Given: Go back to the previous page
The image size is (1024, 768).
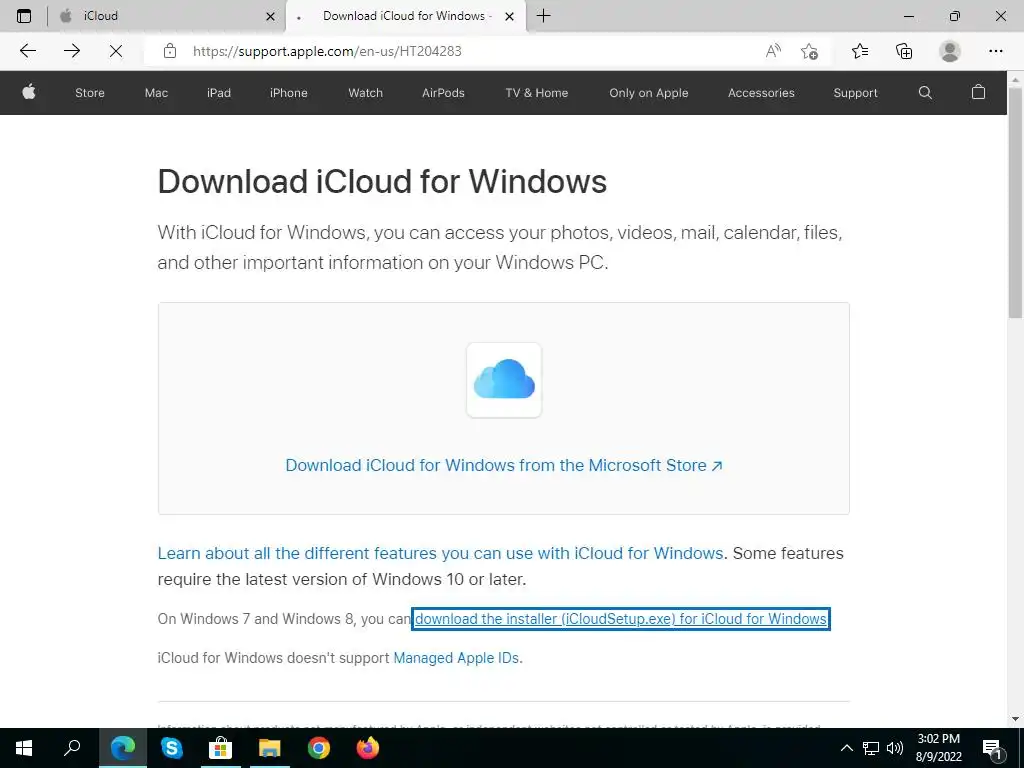Looking at the screenshot, I should [x=27, y=51].
